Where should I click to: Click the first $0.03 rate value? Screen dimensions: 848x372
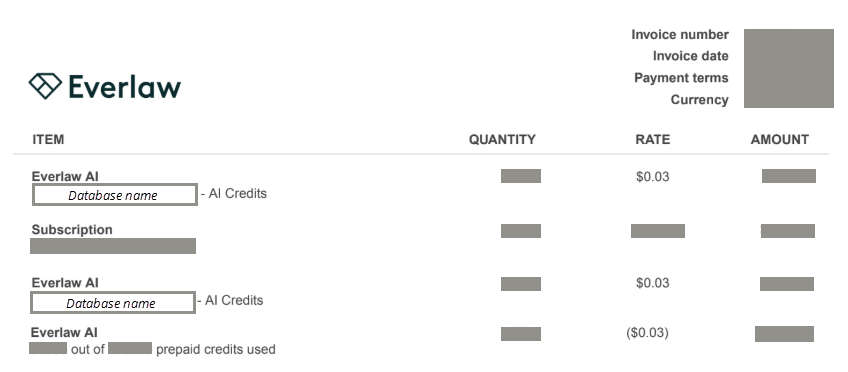652,177
